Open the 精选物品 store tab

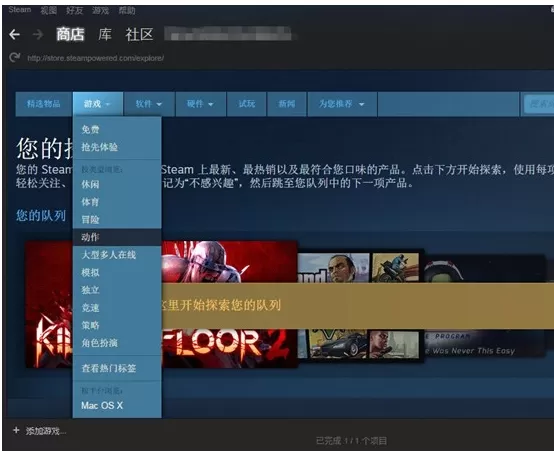point(43,104)
